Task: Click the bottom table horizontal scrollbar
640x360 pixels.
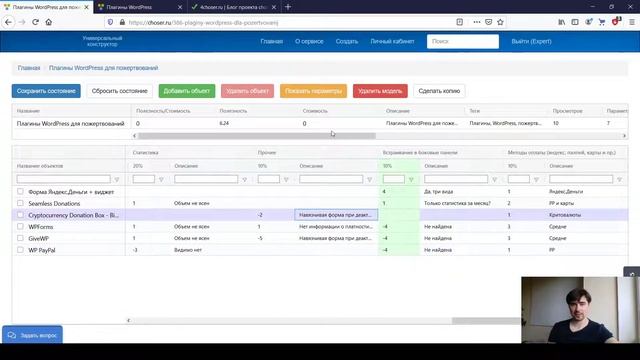Action: tap(486, 320)
